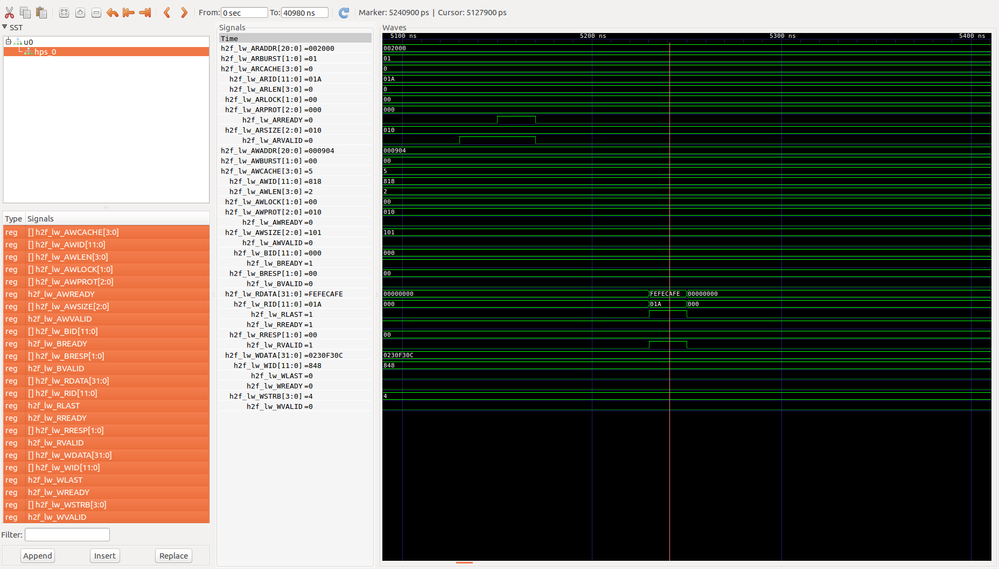
Task: Click the Zoom Out icon
Action: tap(96, 13)
